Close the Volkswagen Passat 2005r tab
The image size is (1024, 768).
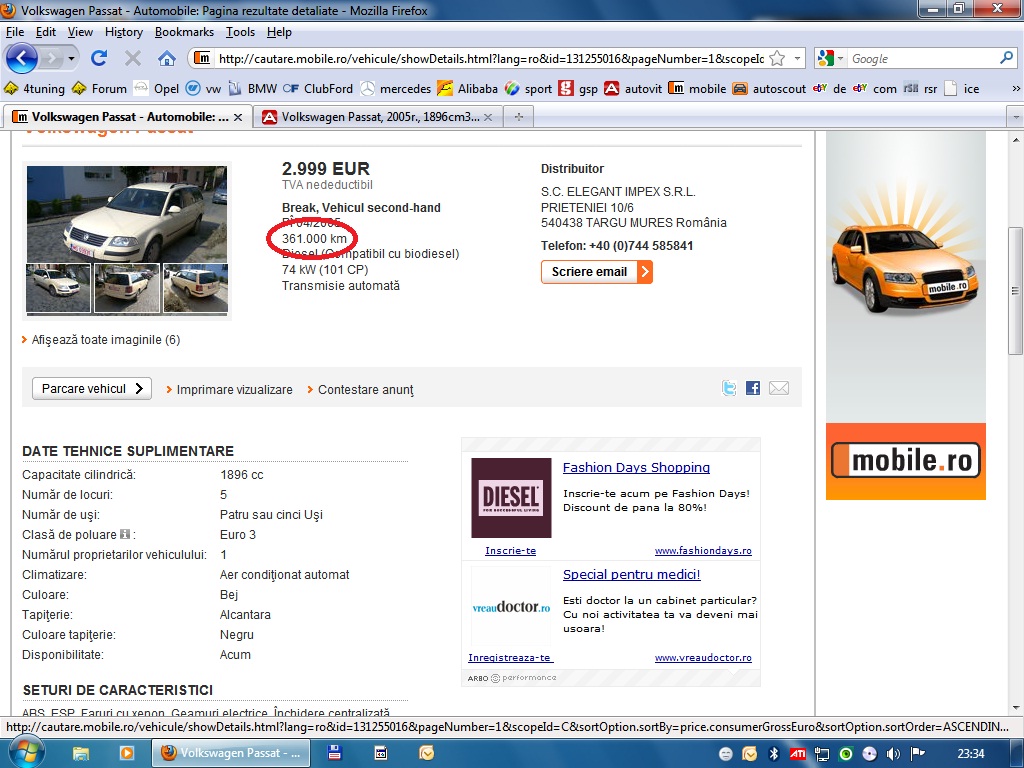(488, 118)
